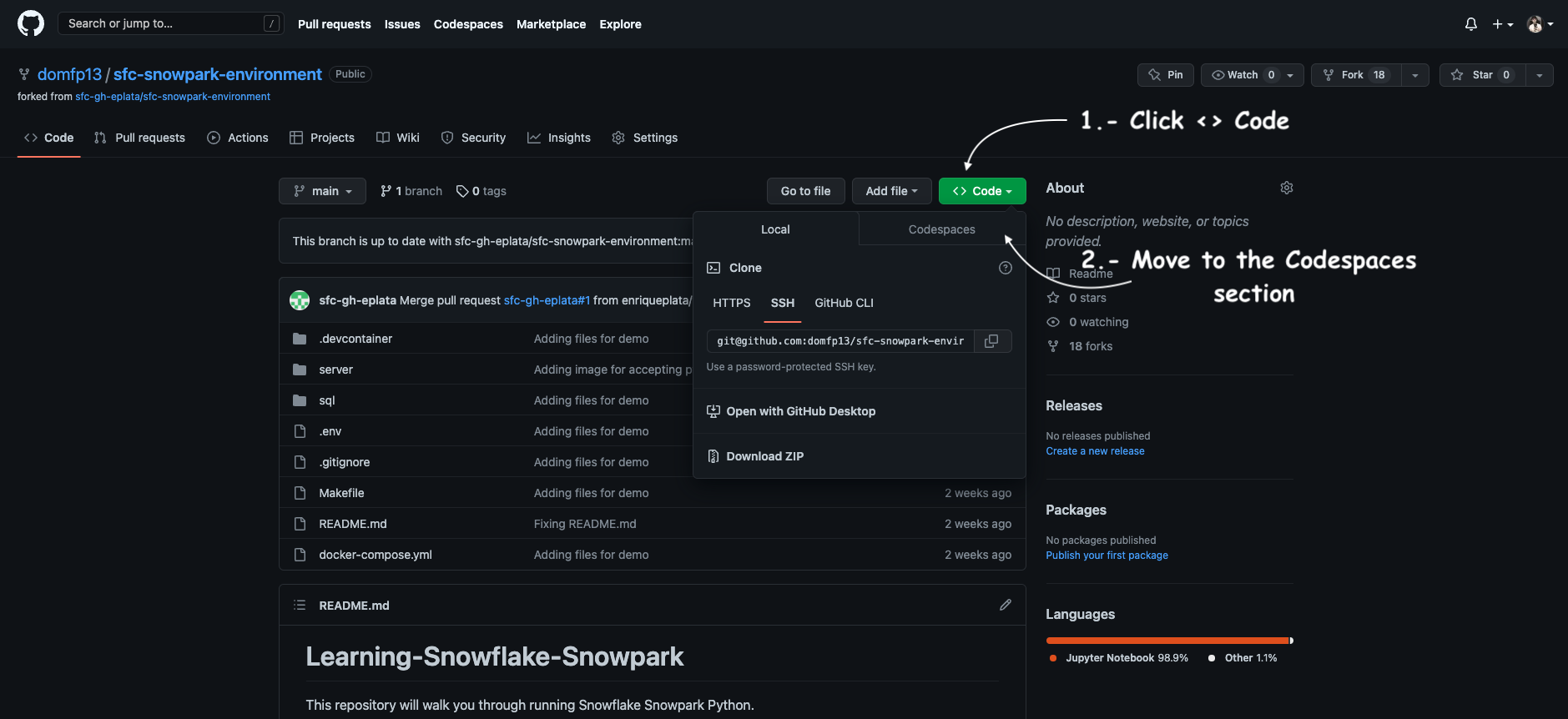The width and height of the screenshot is (1568, 719).
Task: Open the server folder
Action: (335, 370)
